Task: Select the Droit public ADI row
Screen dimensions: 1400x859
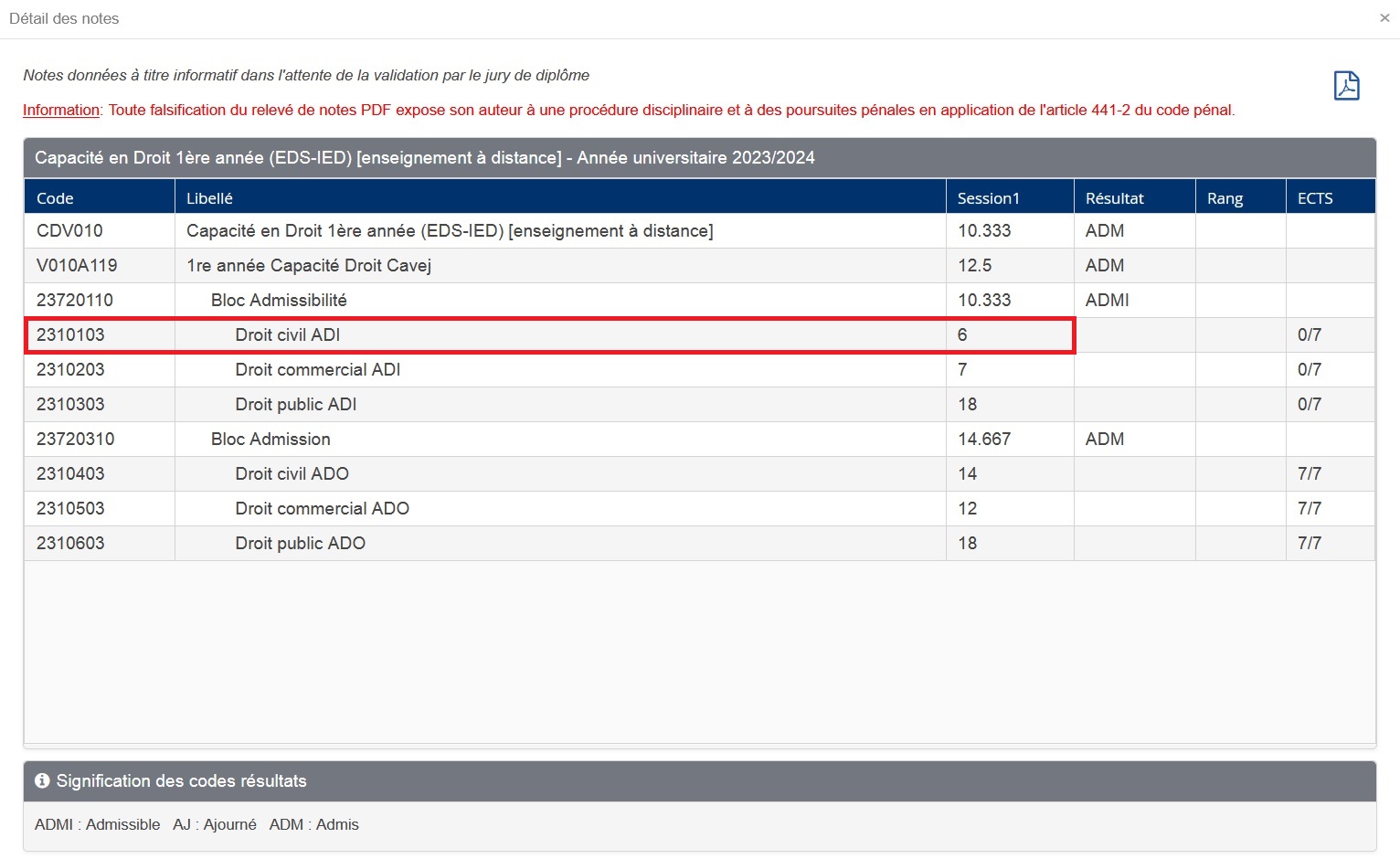Action: pyautogui.click(x=295, y=405)
